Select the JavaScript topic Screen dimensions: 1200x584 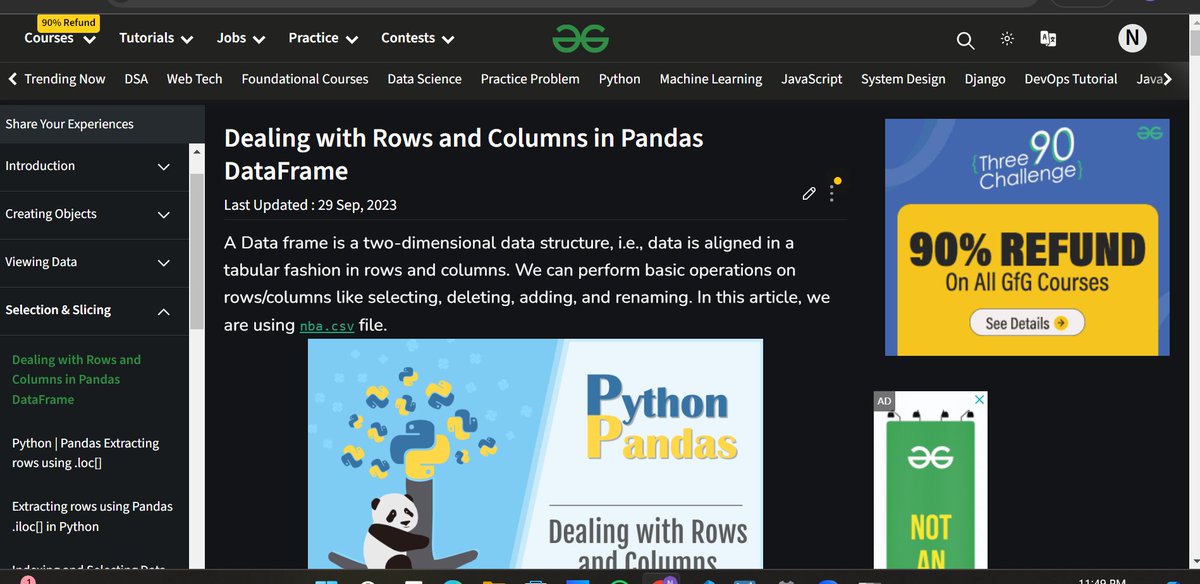pyautogui.click(x=812, y=79)
